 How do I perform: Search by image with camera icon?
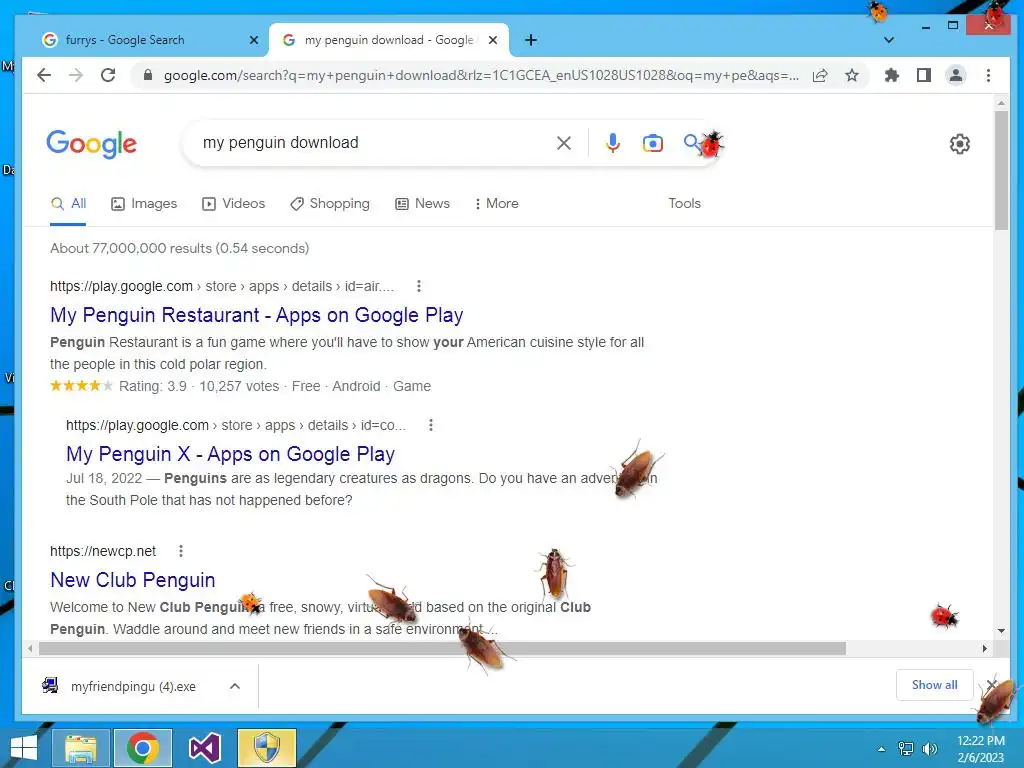tap(652, 143)
